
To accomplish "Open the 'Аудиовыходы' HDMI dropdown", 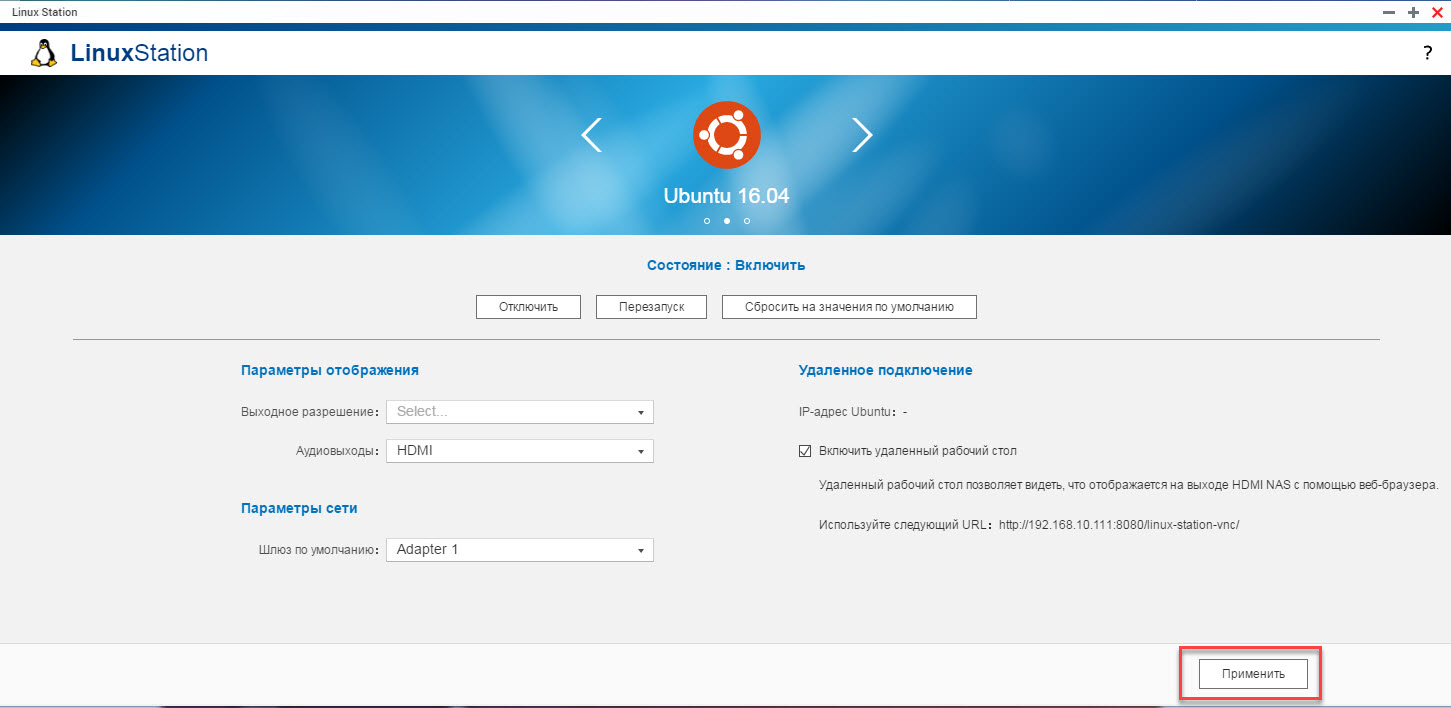I will point(520,451).
